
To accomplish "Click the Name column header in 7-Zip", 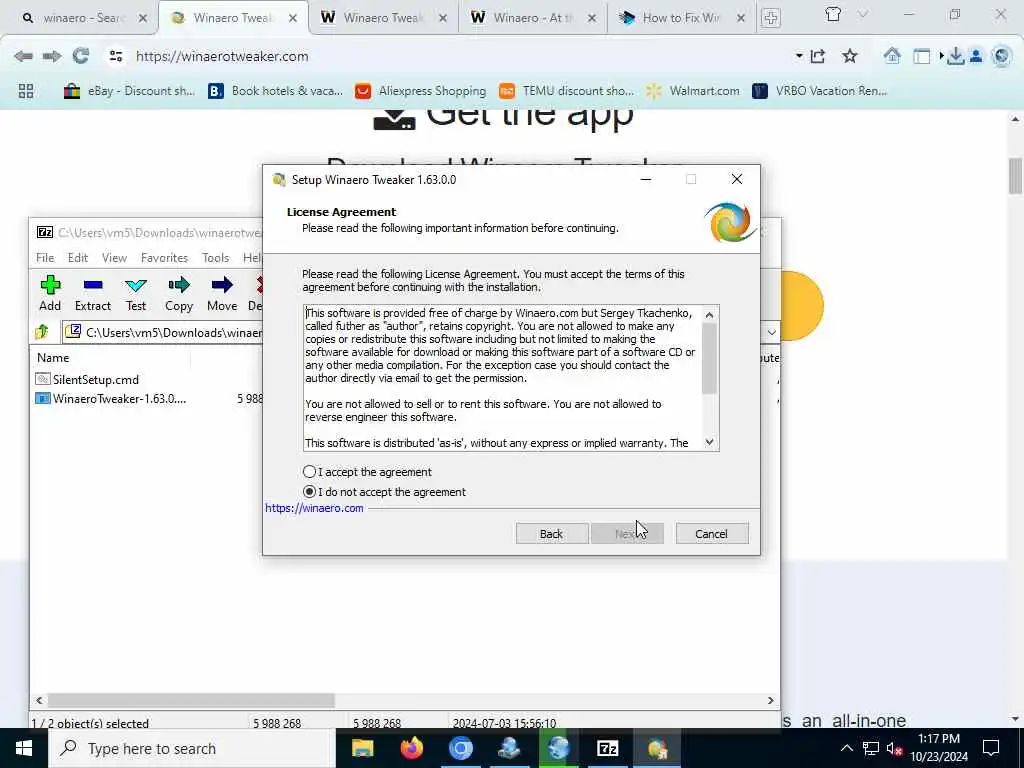I will [53, 358].
